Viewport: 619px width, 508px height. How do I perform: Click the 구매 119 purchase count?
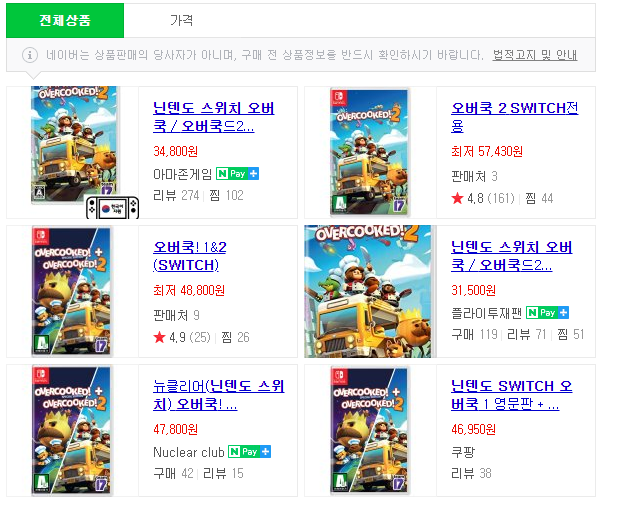[x=475, y=335]
